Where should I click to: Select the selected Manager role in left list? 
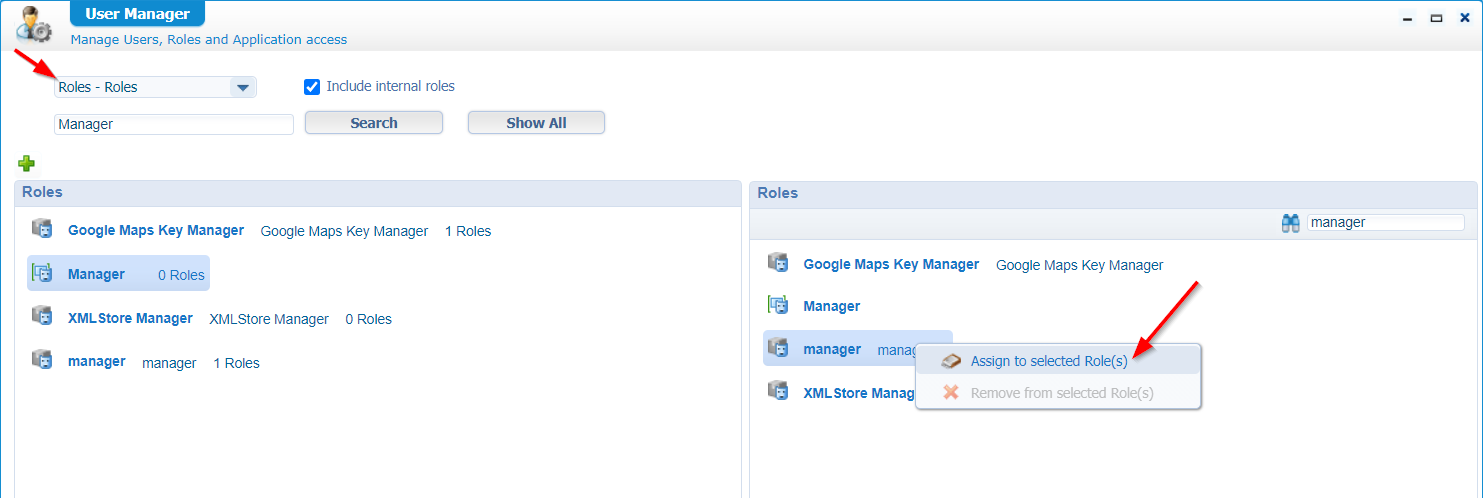(96, 274)
